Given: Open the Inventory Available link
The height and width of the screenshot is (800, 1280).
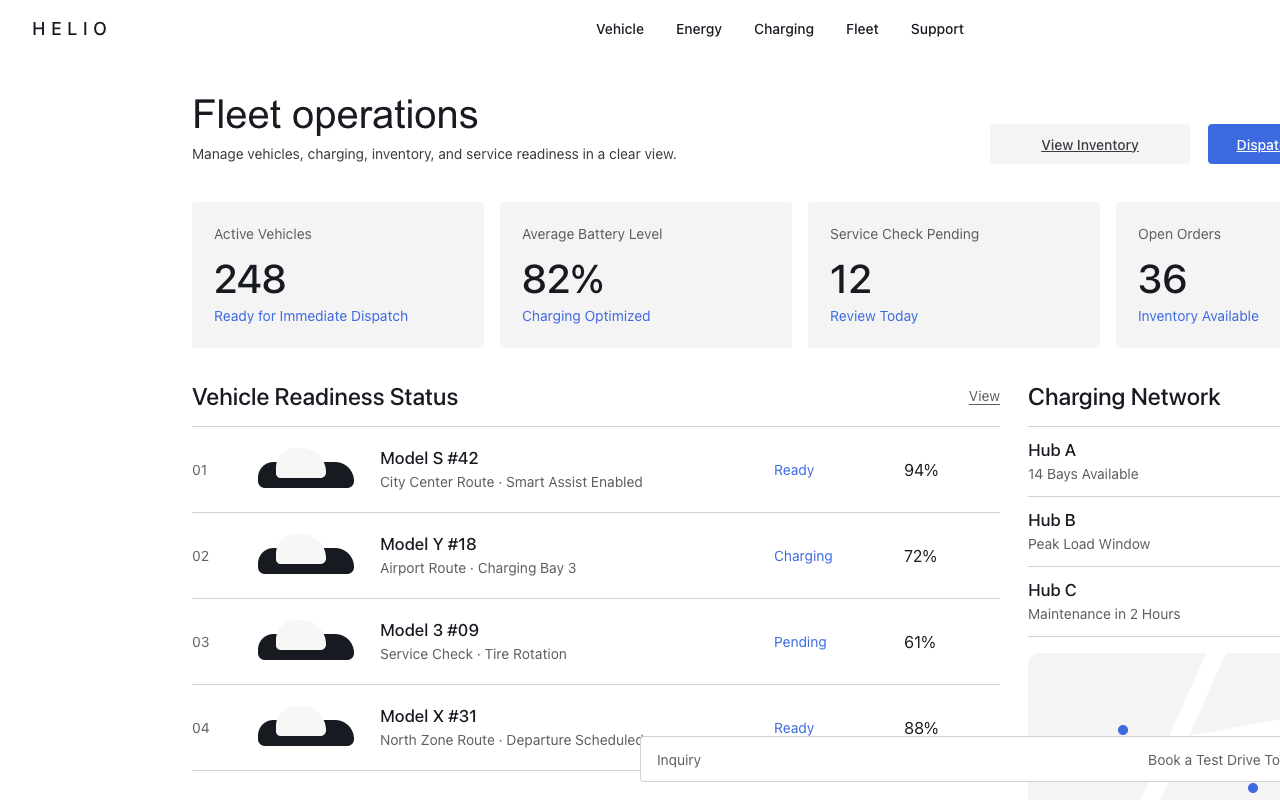Looking at the screenshot, I should click(1198, 316).
